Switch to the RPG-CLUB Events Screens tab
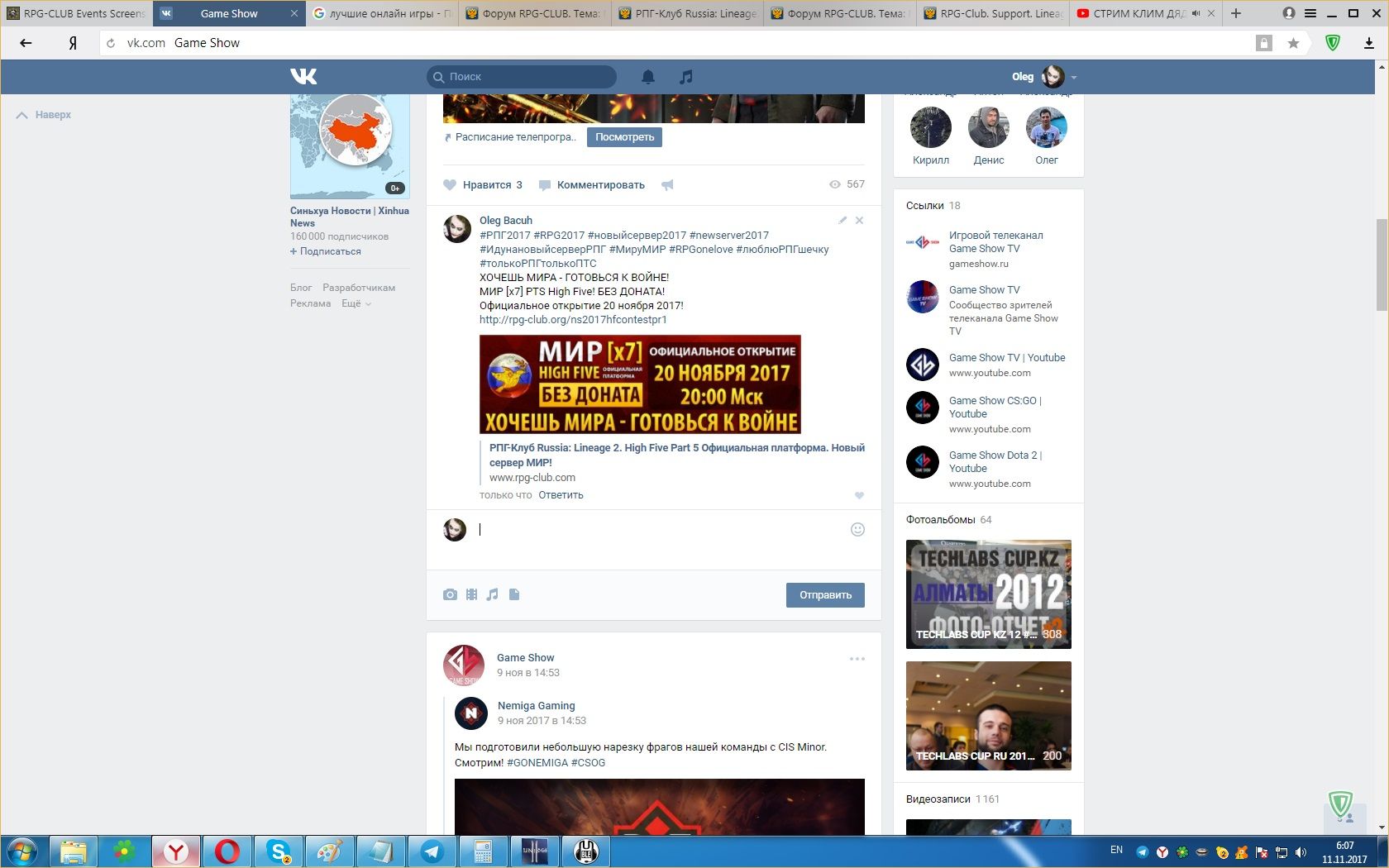 [76, 13]
